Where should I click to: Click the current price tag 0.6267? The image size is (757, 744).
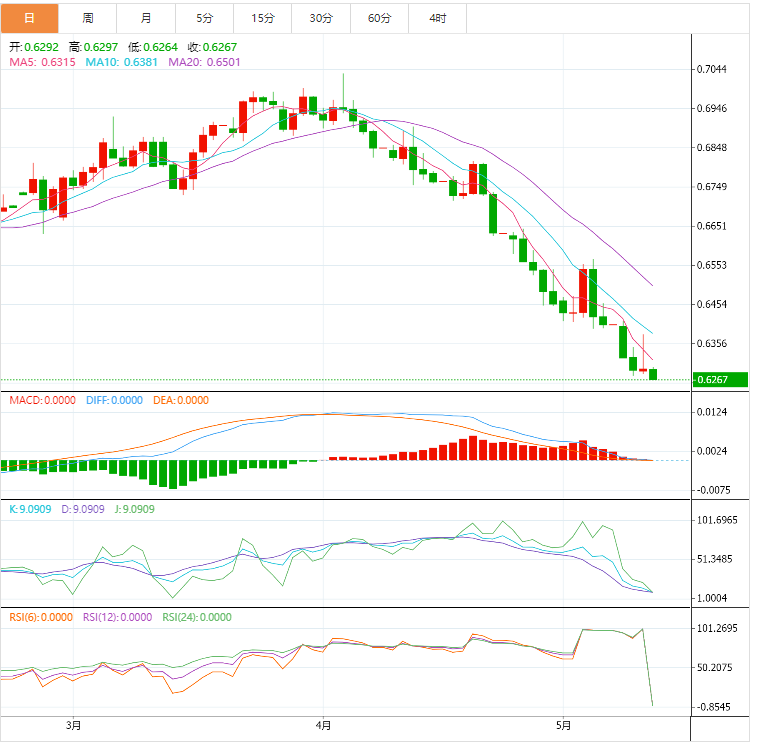click(x=720, y=380)
